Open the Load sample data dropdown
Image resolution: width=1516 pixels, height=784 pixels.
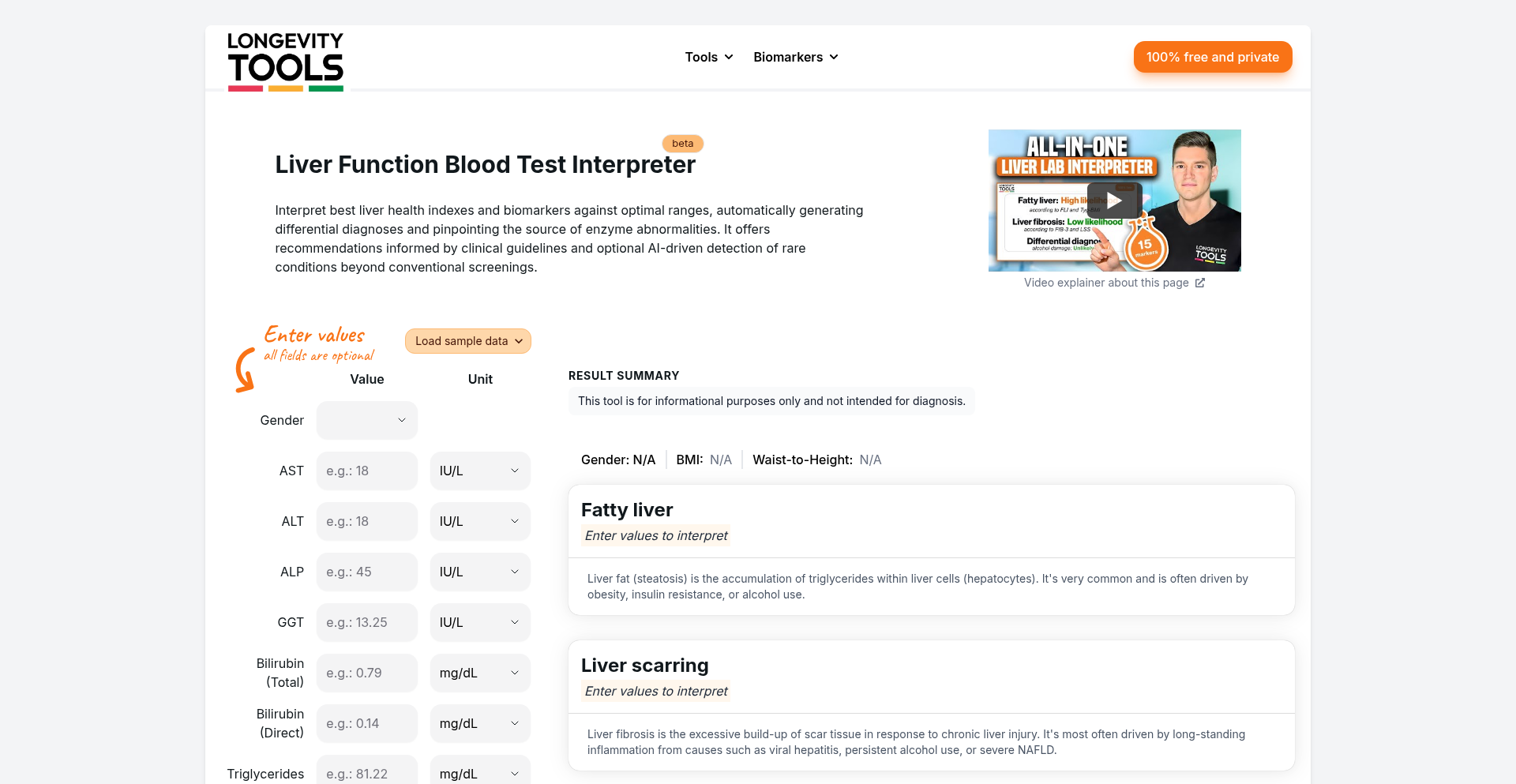(468, 341)
